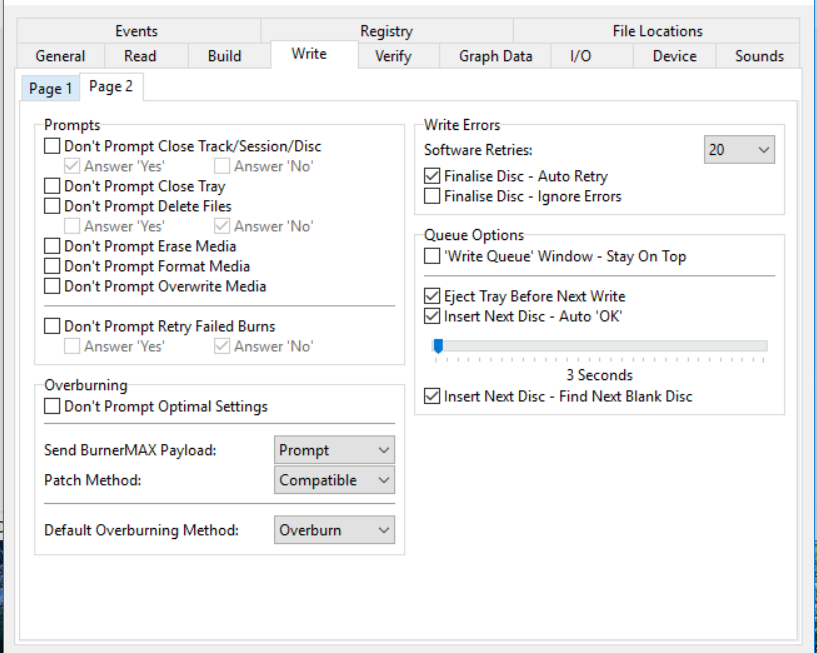Click the Auto 'OK' seconds slider thumb

tap(438, 346)
